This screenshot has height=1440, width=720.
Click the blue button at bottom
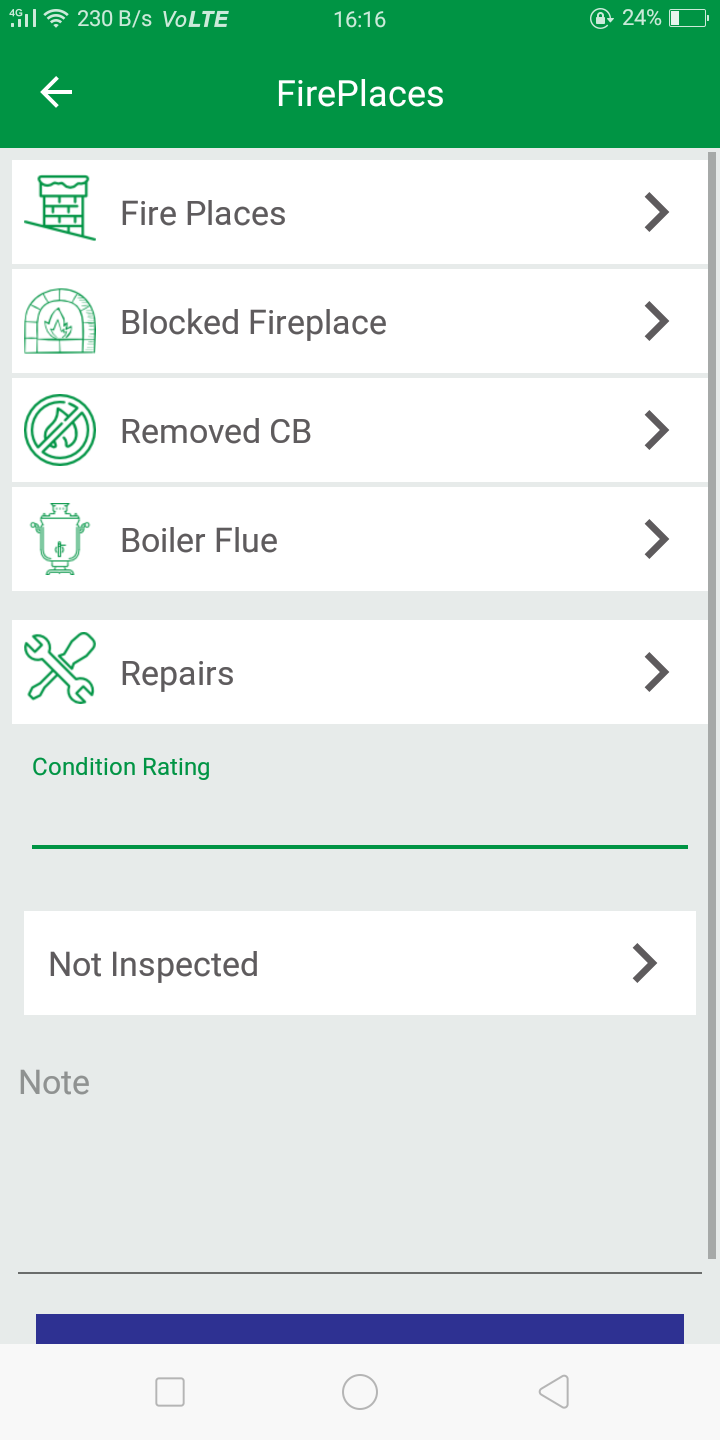(x=360, y=1328)
